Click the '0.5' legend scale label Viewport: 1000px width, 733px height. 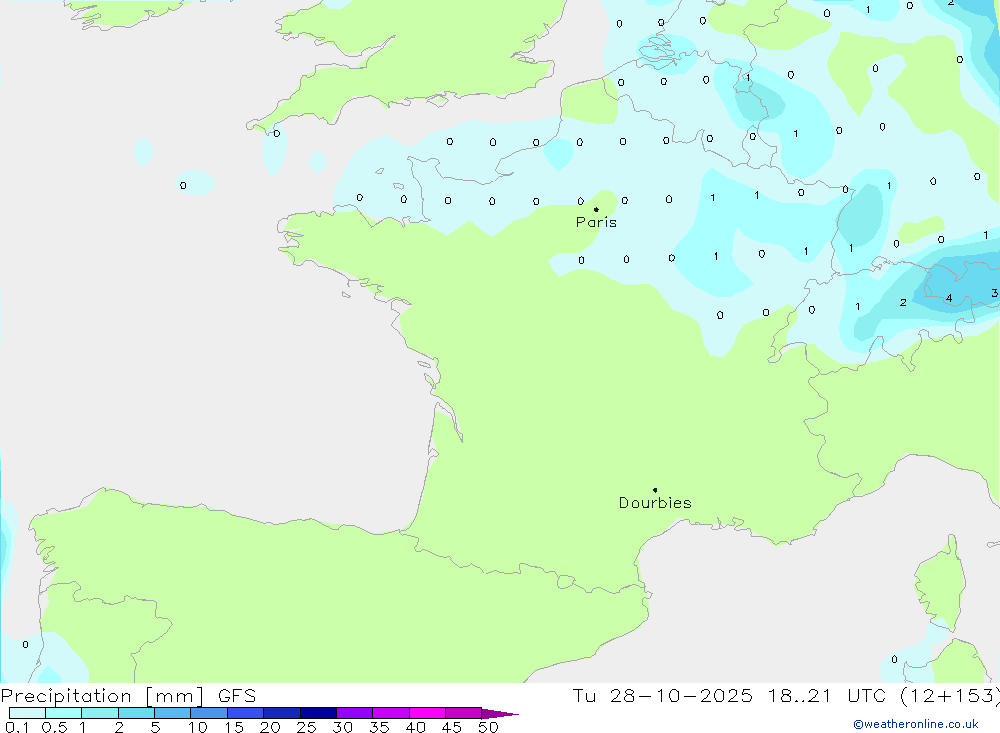[54, 727]
